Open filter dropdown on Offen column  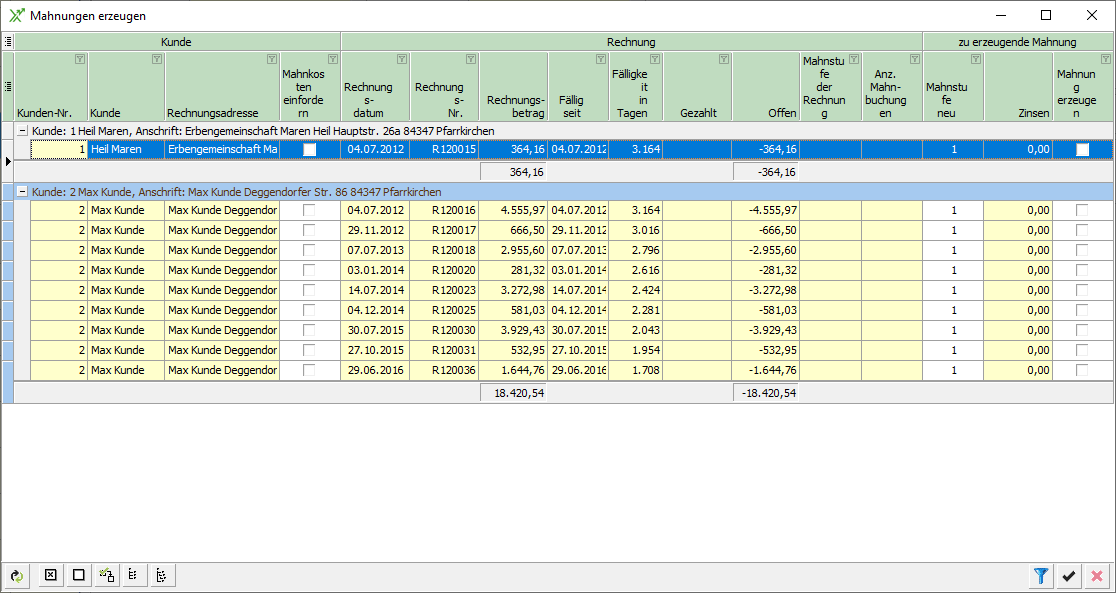(x=790, y=60)
